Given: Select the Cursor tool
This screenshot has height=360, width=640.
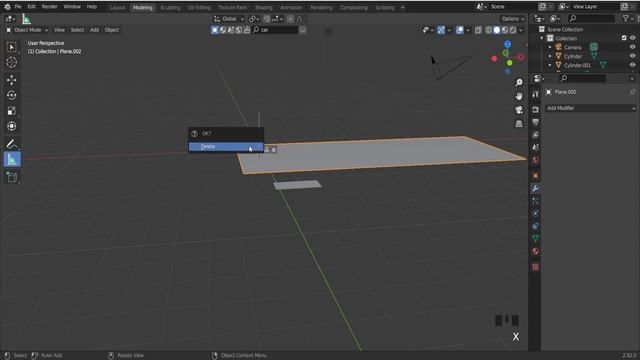Looking at the screenshot, I should pyautogui.click(x=11, y=62).
